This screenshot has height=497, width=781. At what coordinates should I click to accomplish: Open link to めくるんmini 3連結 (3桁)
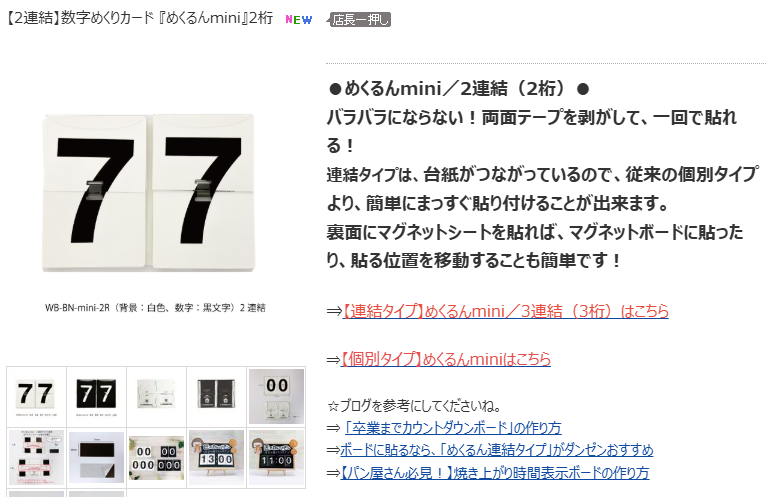[505, 311]
